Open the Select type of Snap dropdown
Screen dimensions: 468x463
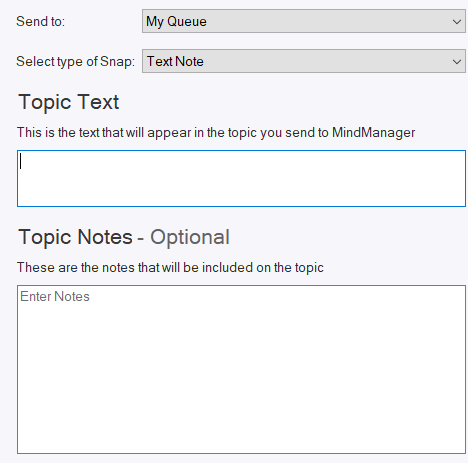coord(304,61)
